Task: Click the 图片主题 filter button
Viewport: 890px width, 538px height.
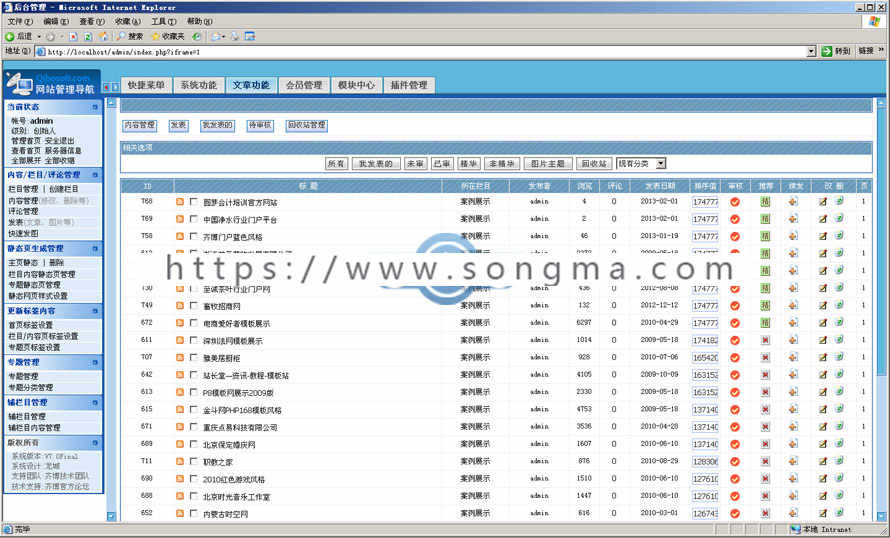Action: (x=548, y=163)
